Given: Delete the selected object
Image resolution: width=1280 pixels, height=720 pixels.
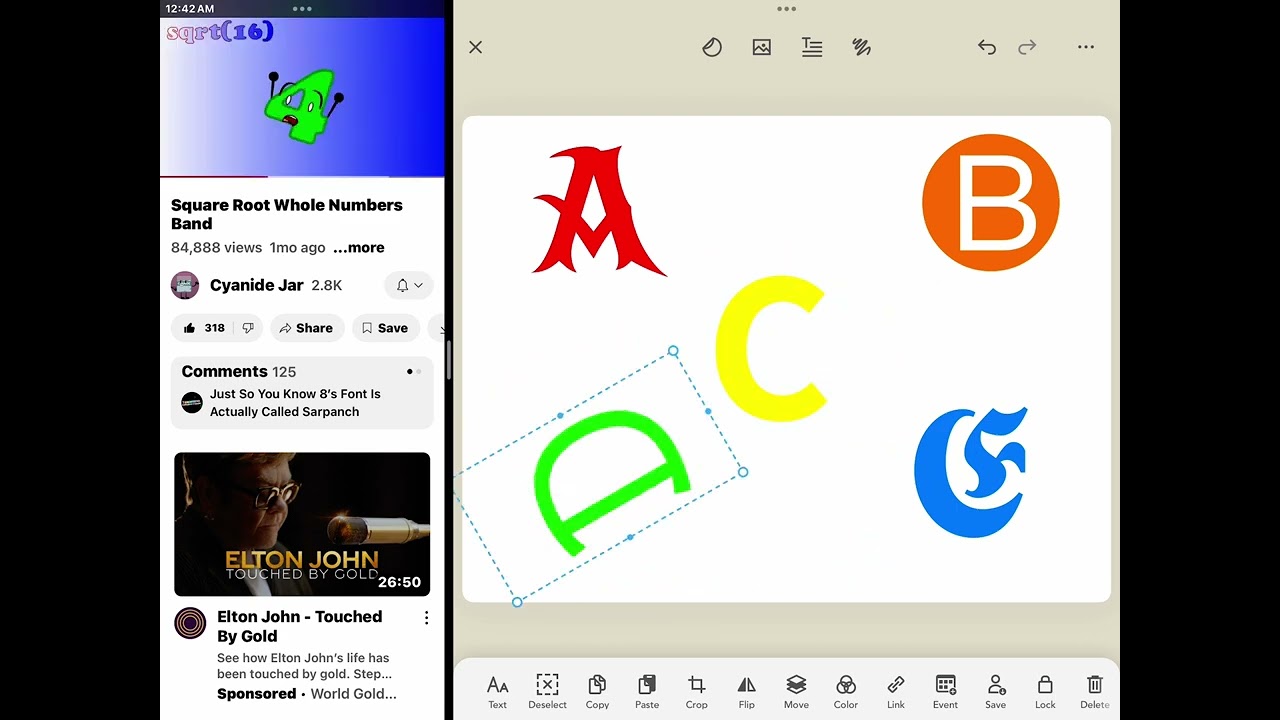Looking at the screenshot, I should tap(1095, 692).
